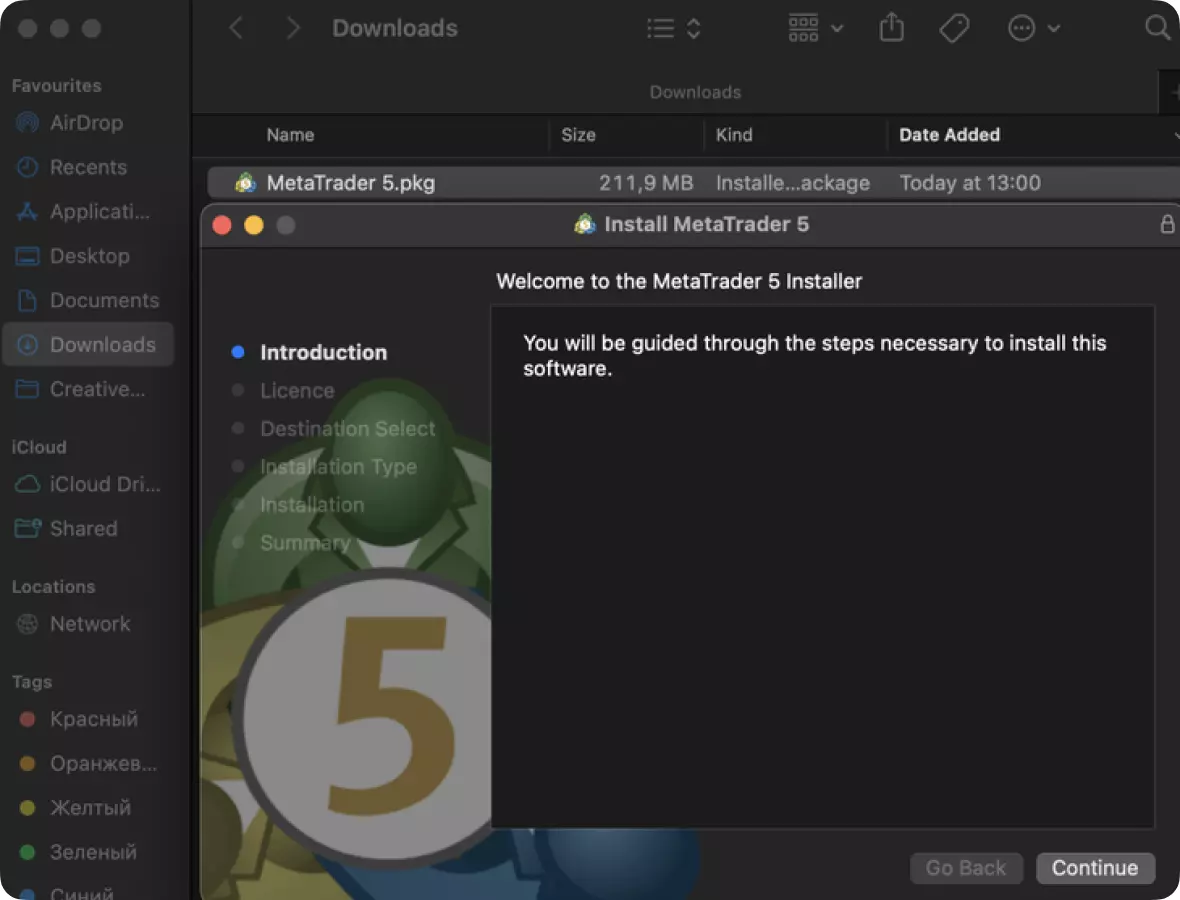Screen dimensions: 1180x900
Task: Select the Destination Select step bullet
Action: [x=237, y=428]
